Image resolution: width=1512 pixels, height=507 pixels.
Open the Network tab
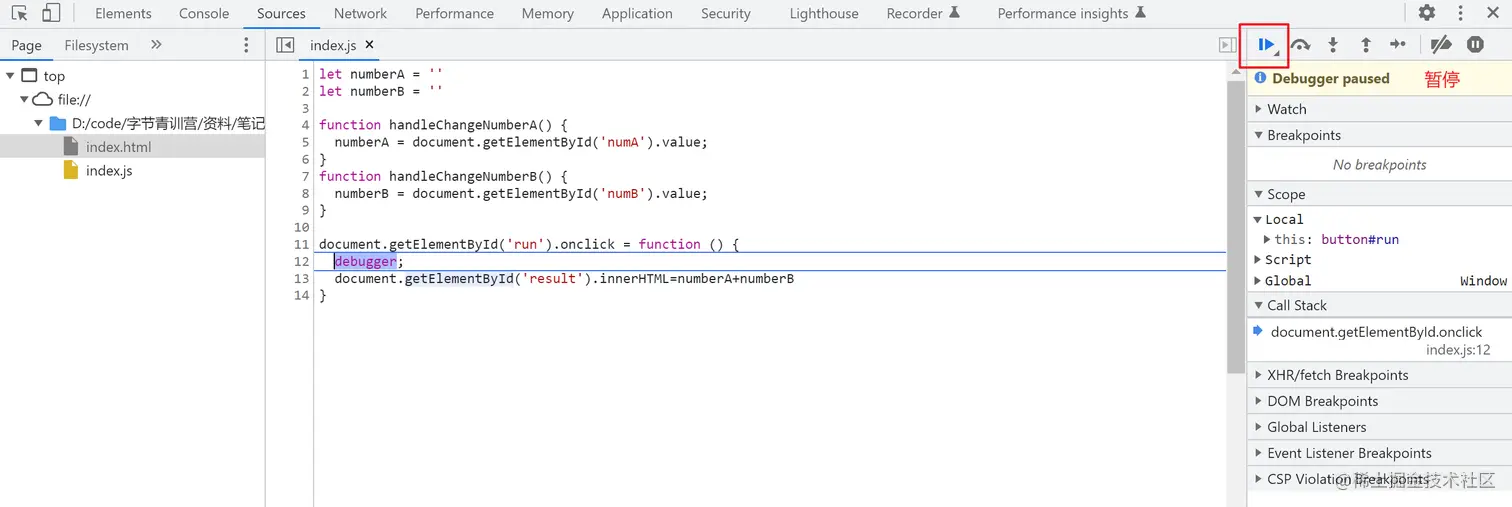[360, 13]
